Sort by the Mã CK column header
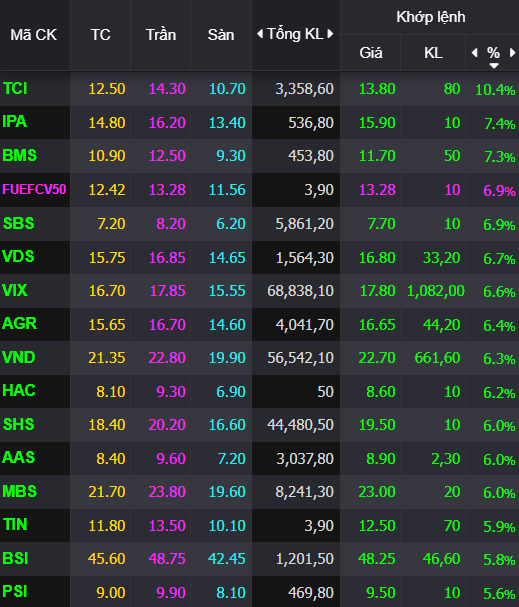 (x=34, y=35)
